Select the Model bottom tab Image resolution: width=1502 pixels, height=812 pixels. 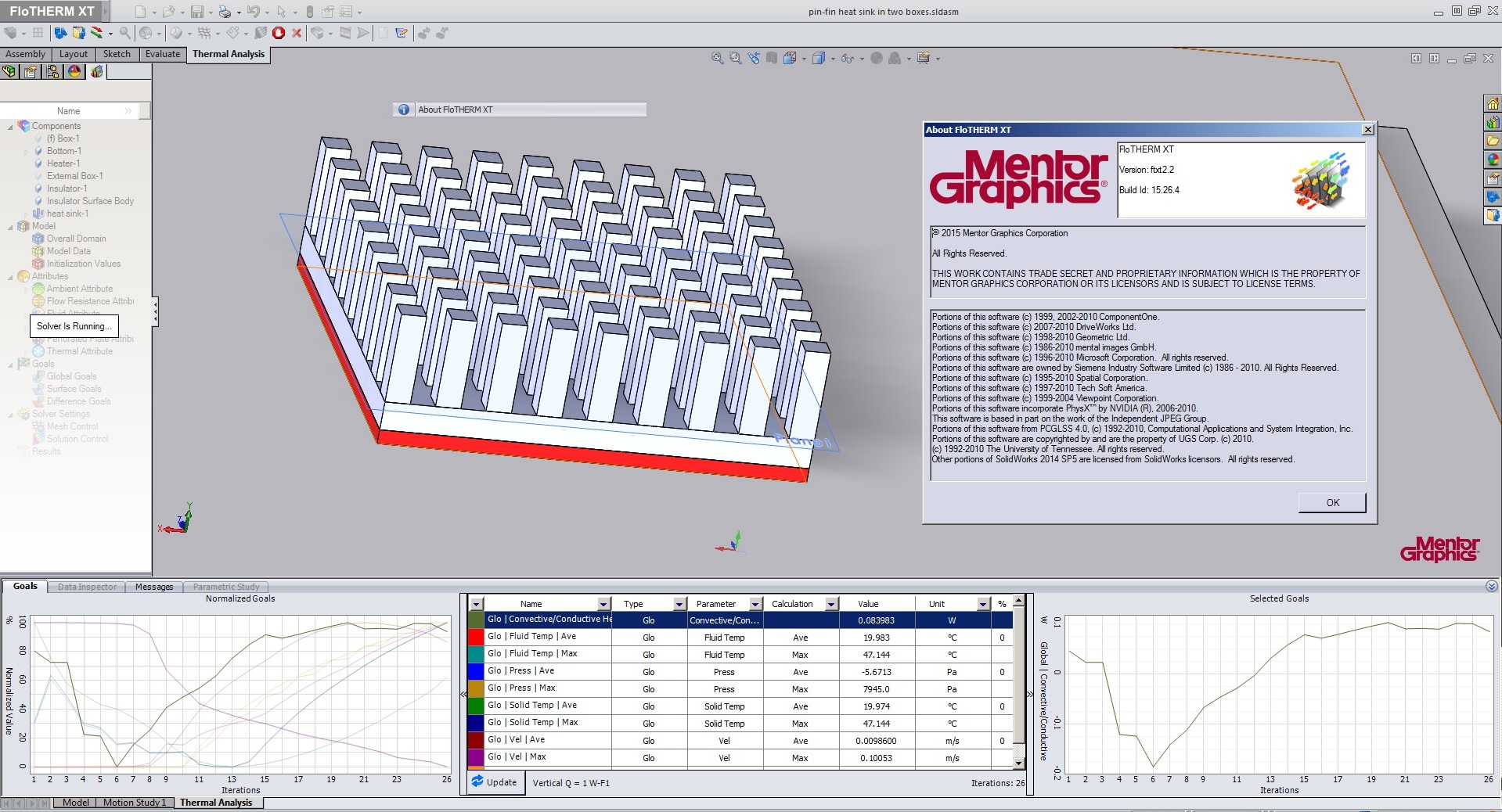point(76,803)
